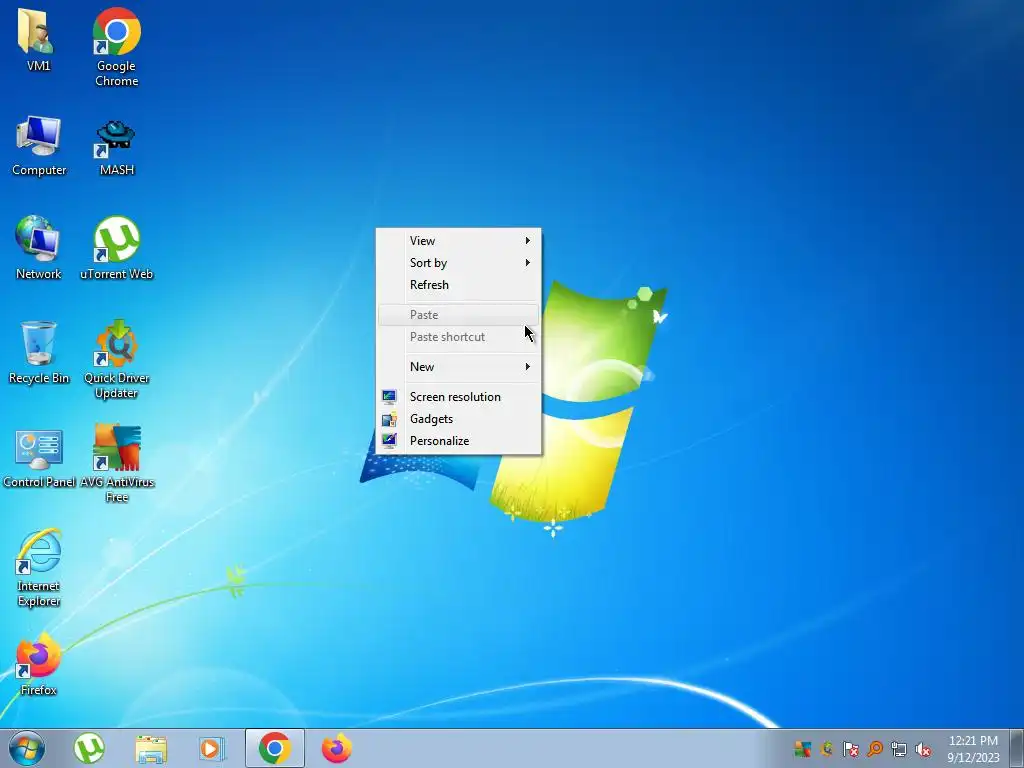Select the Internet Explorer desktop shortcut

(x=39, y=568)
